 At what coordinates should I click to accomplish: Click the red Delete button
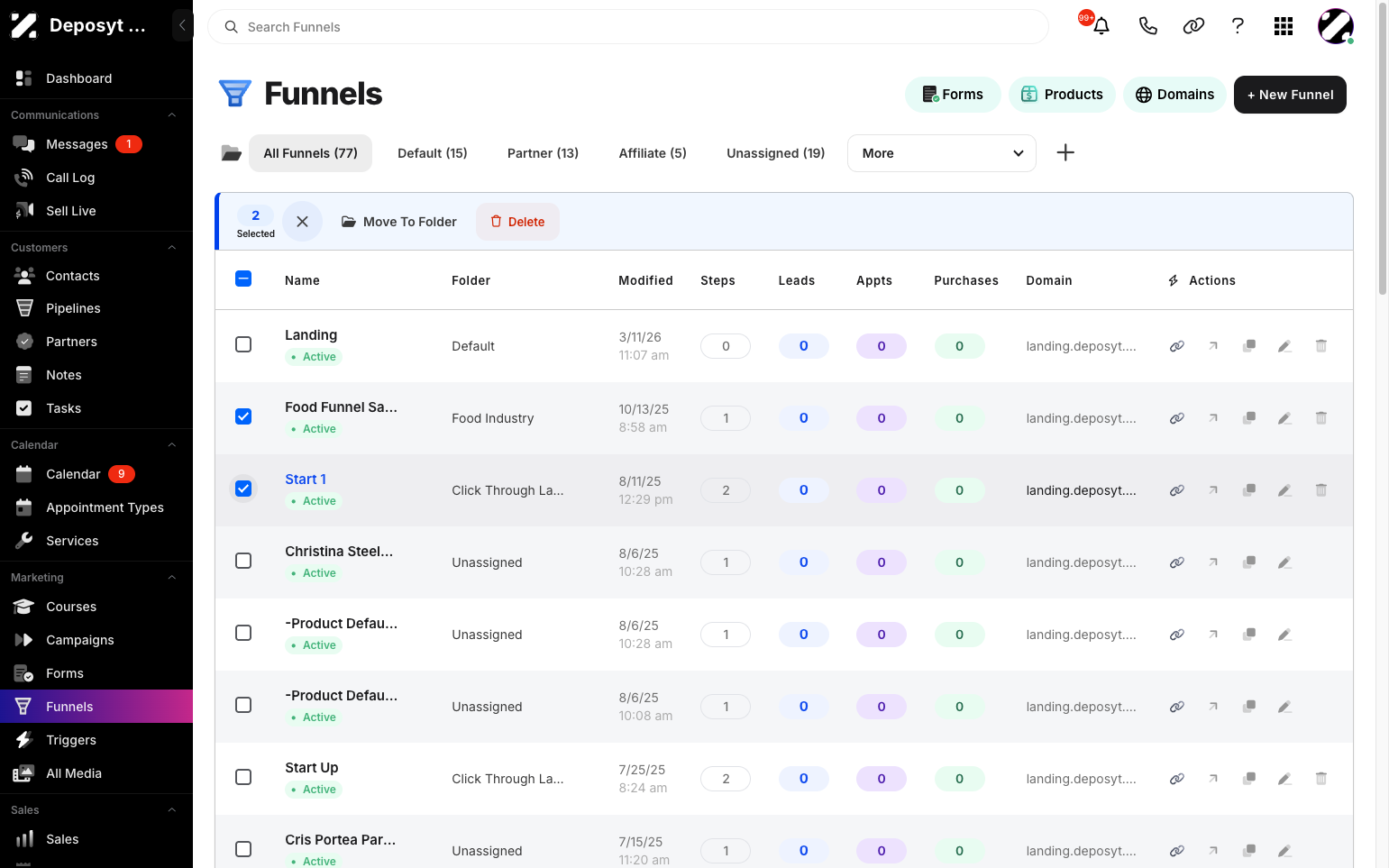click(517, 222)
